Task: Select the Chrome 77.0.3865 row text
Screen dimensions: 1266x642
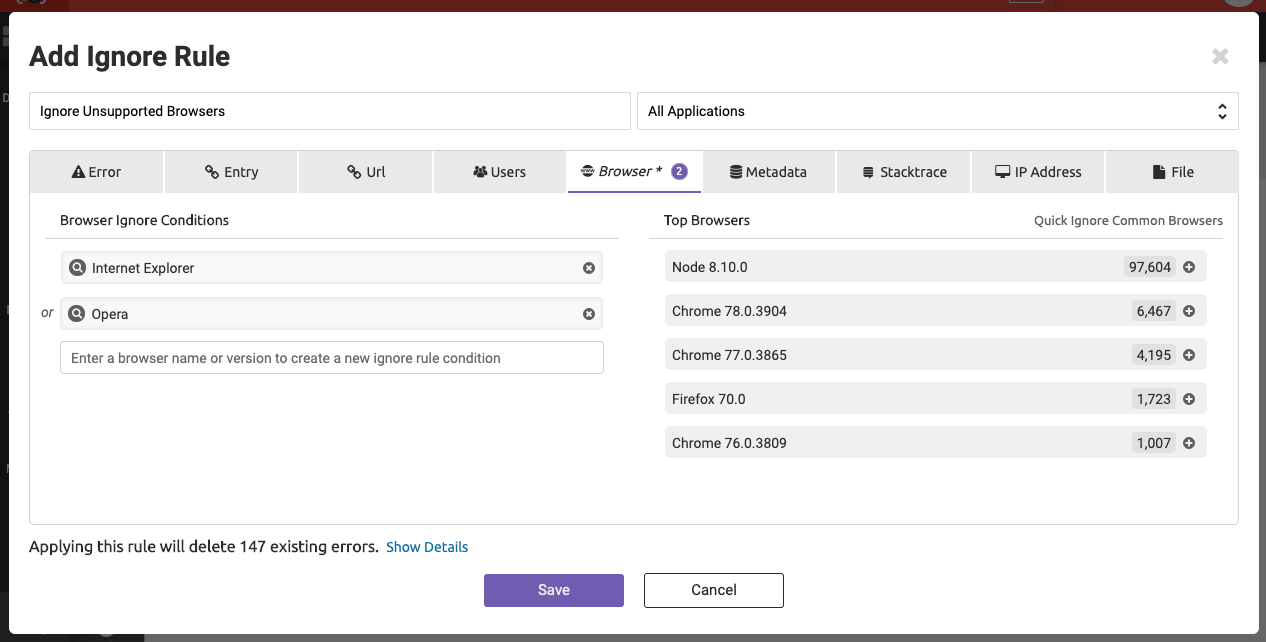Action: click(729, 355)
